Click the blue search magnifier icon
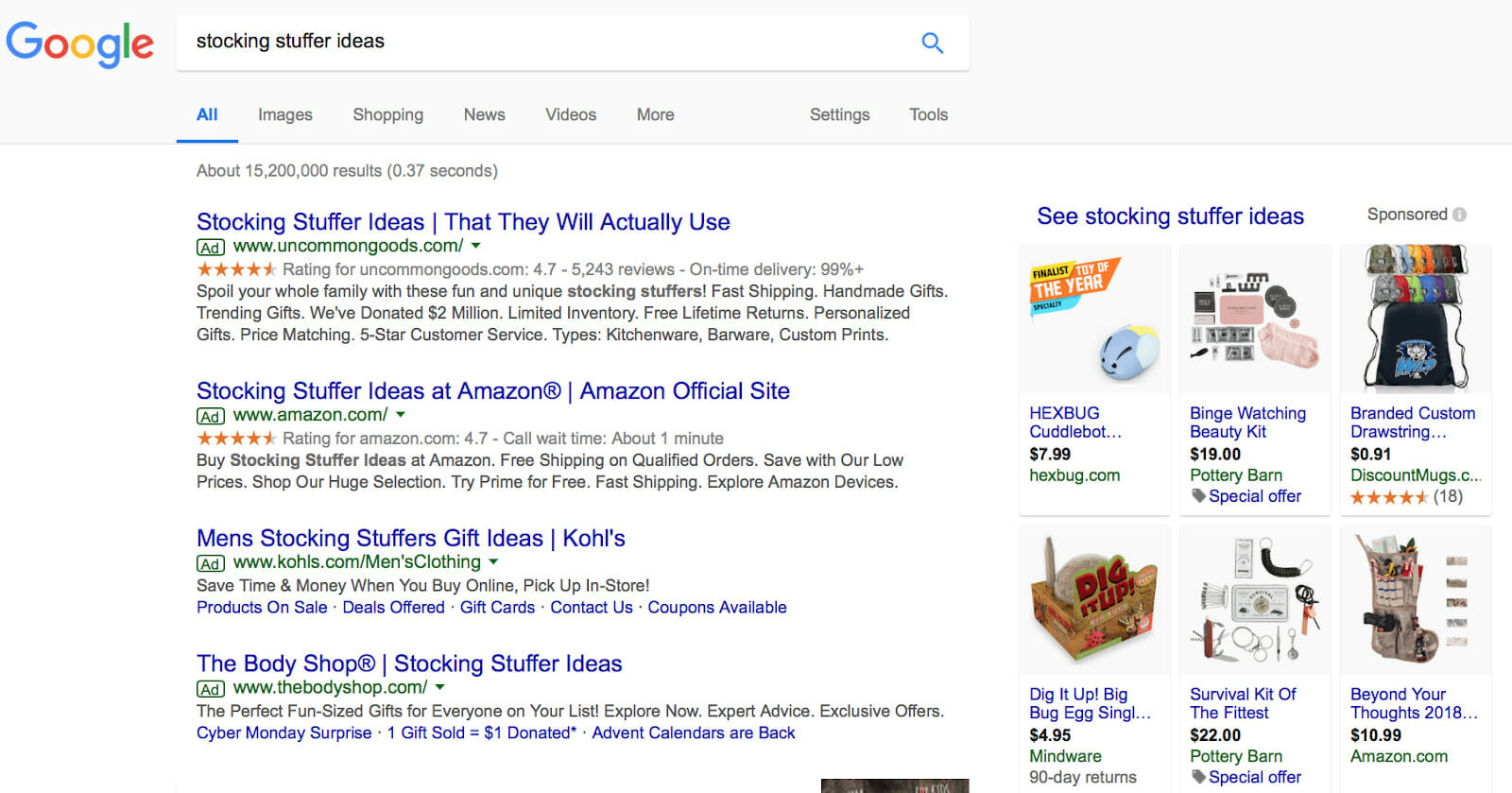This screenshot has height=793, width=1512. click(x=932, y=43)
